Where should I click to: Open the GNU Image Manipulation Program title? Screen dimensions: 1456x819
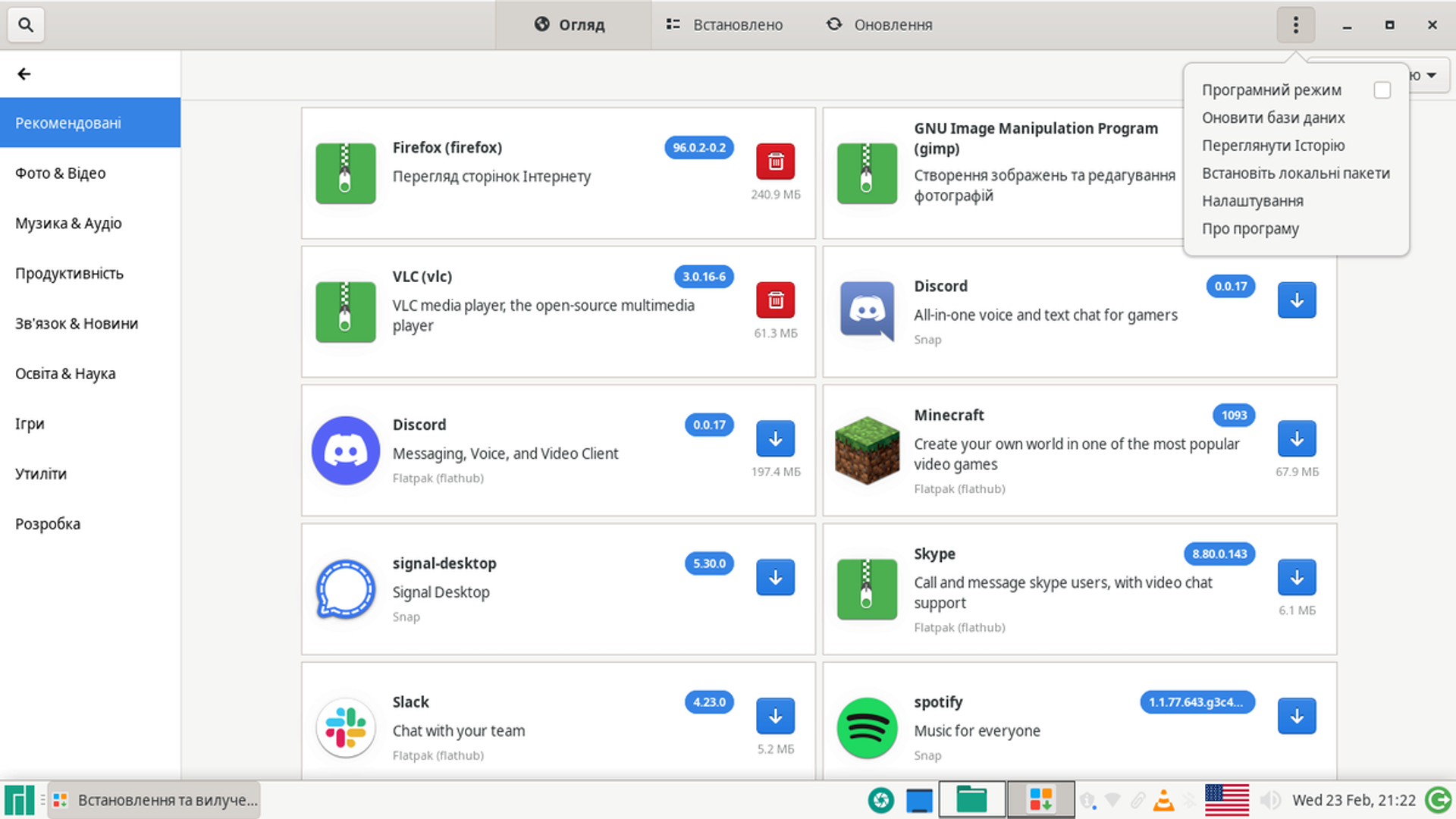(x=1036, y=138)
